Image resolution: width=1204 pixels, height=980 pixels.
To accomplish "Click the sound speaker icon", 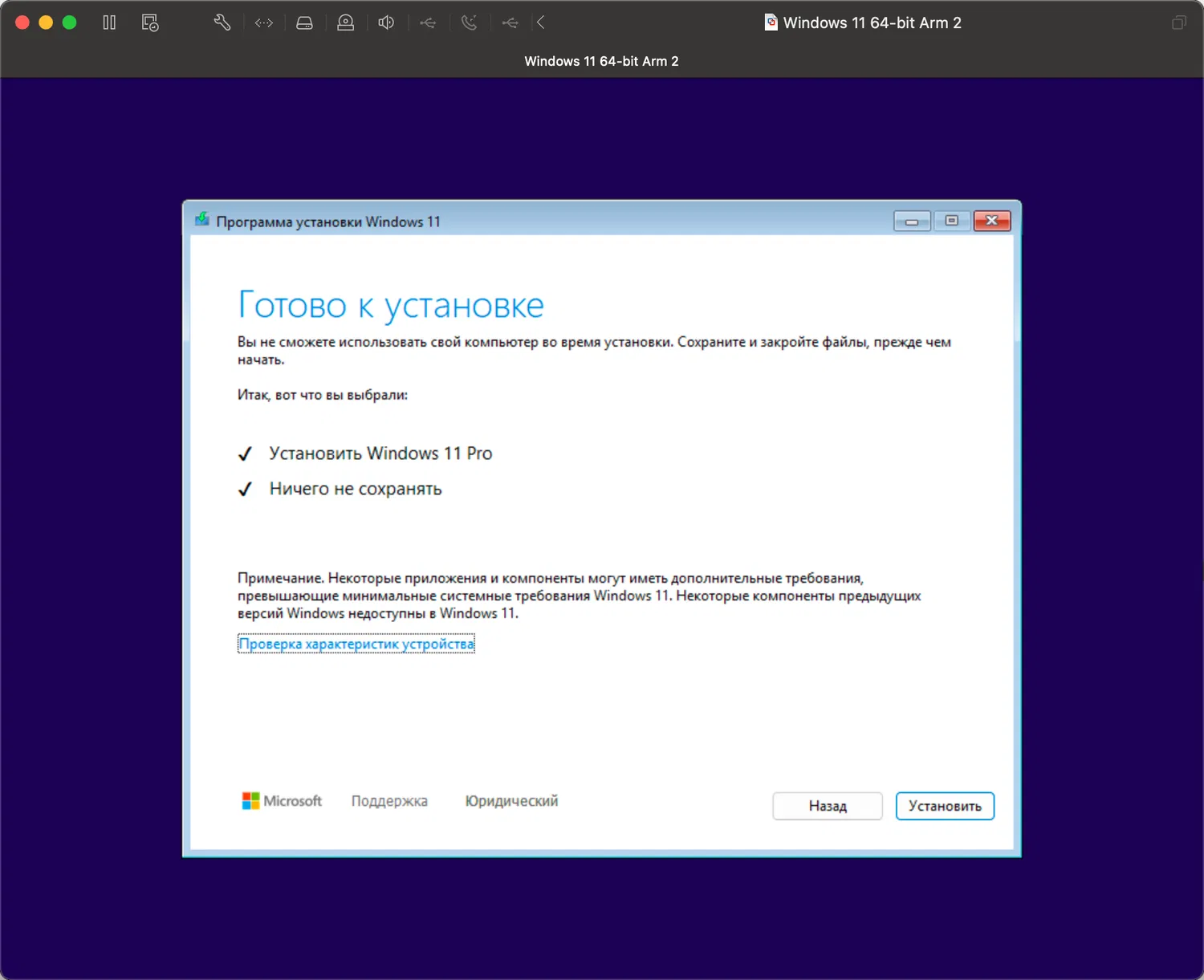I will point(386,22).
